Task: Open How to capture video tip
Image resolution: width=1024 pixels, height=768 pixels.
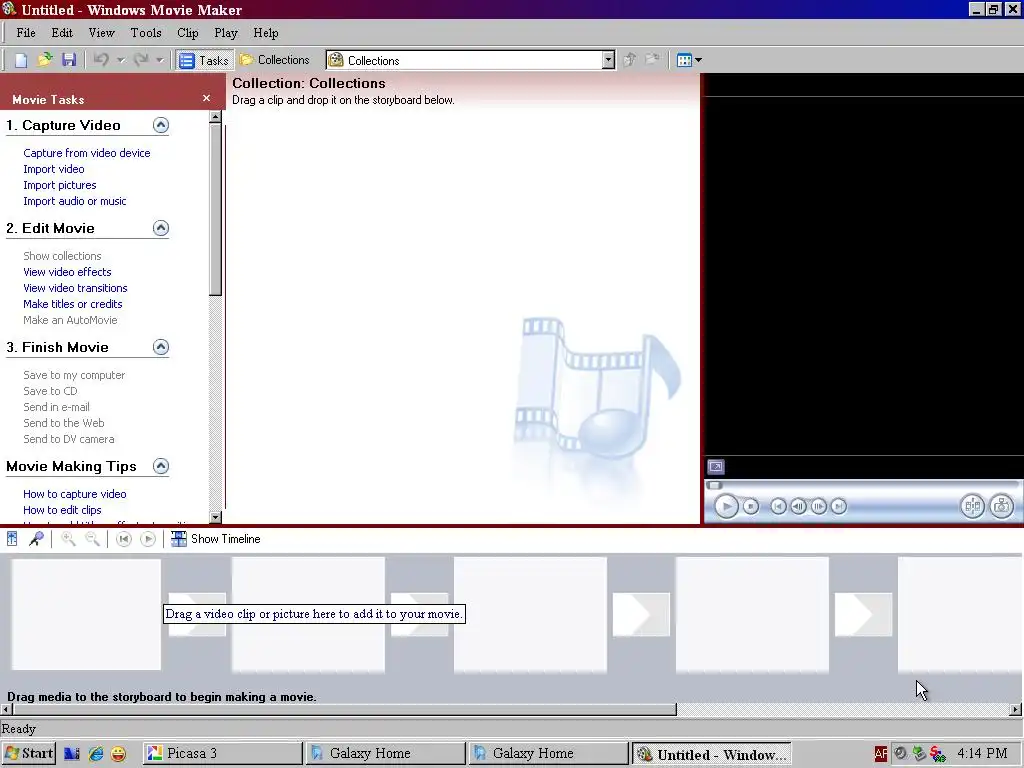Action: tap(74, 494)
